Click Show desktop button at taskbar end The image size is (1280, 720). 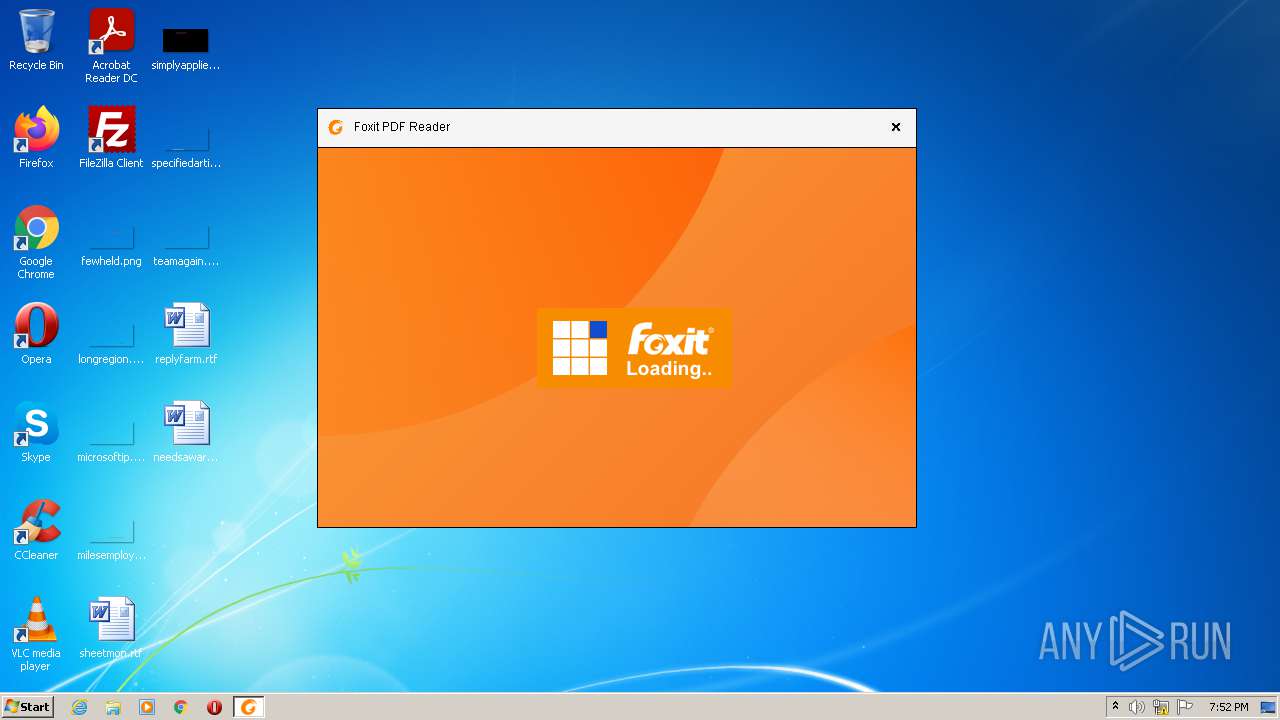(1269, 707)
